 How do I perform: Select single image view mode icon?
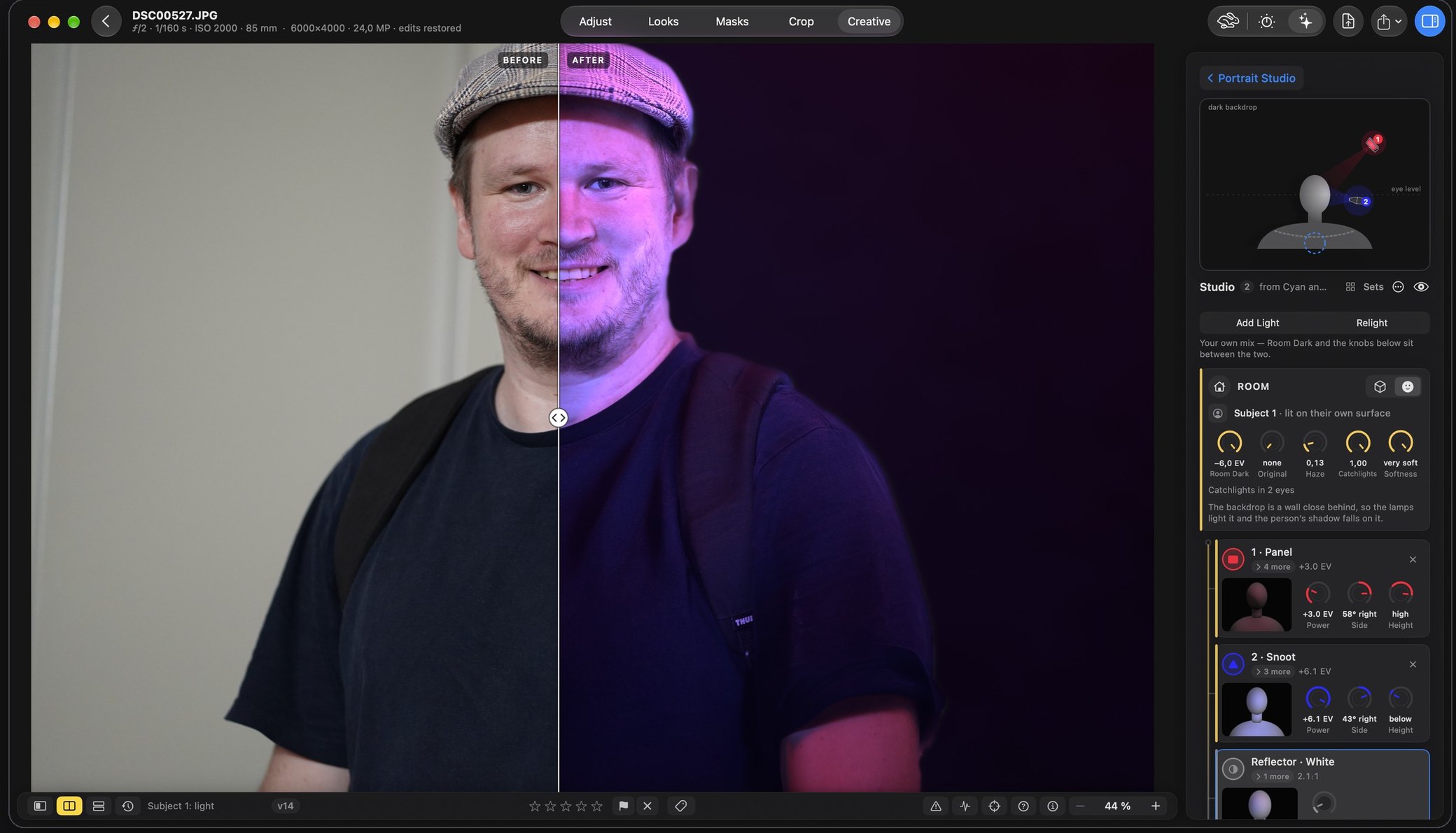[x=40, y=806]
